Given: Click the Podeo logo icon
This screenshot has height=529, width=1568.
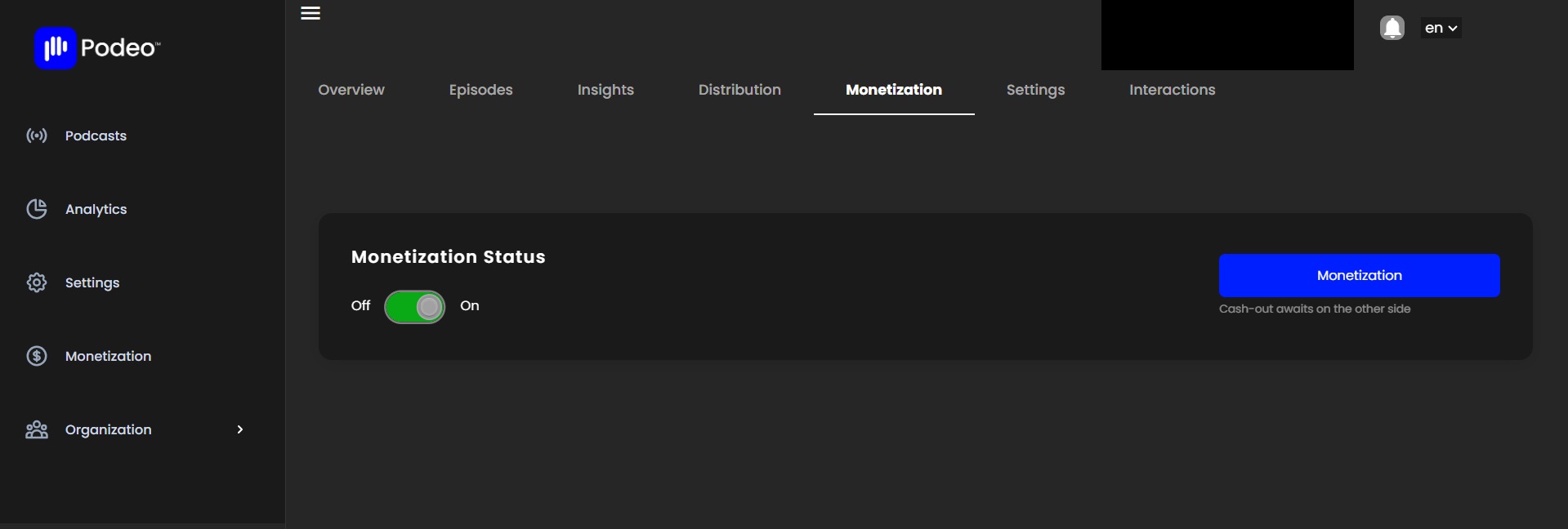Looking at the screenshot, I should point(56,48).
